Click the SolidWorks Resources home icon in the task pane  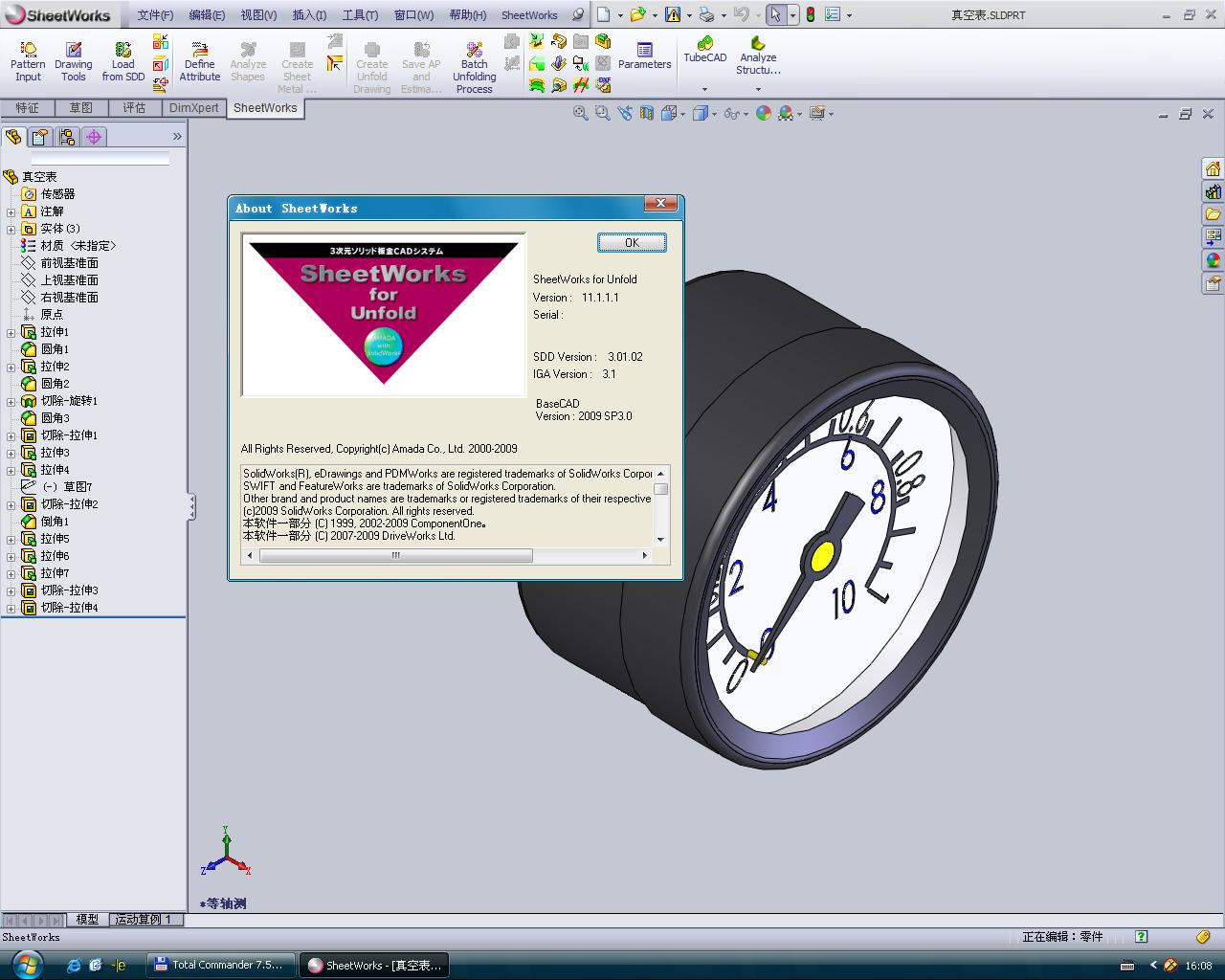coord(1213,168)
